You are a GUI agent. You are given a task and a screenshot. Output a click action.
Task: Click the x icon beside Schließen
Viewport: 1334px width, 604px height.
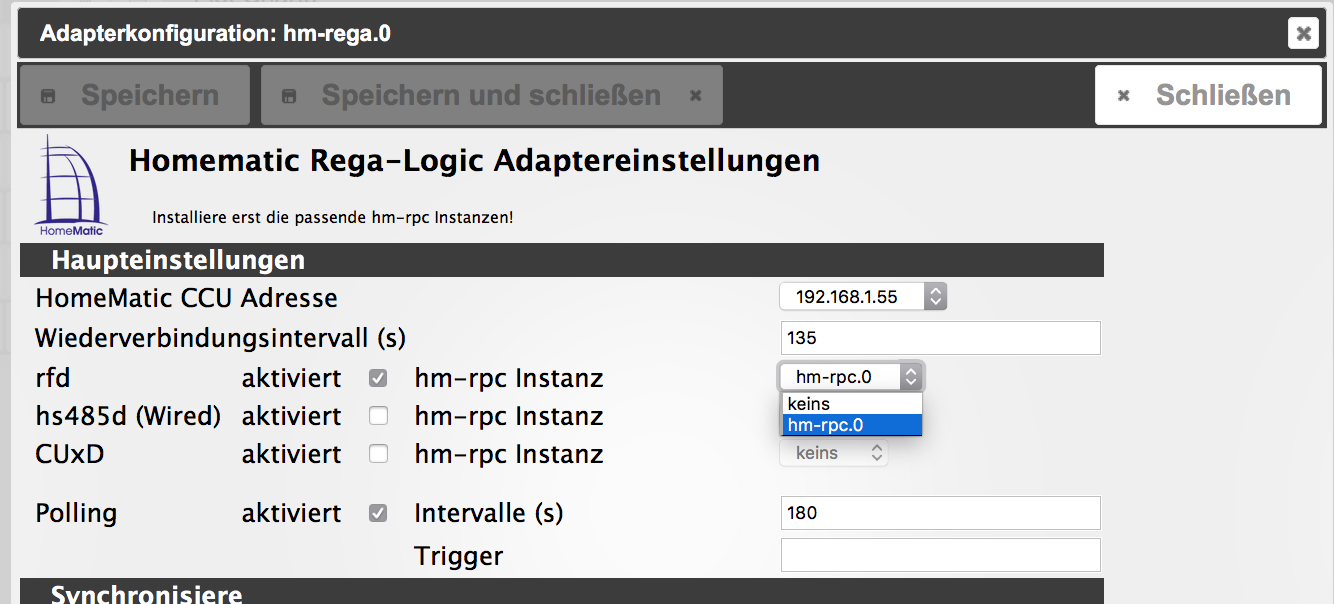[x=1124, y=96]
